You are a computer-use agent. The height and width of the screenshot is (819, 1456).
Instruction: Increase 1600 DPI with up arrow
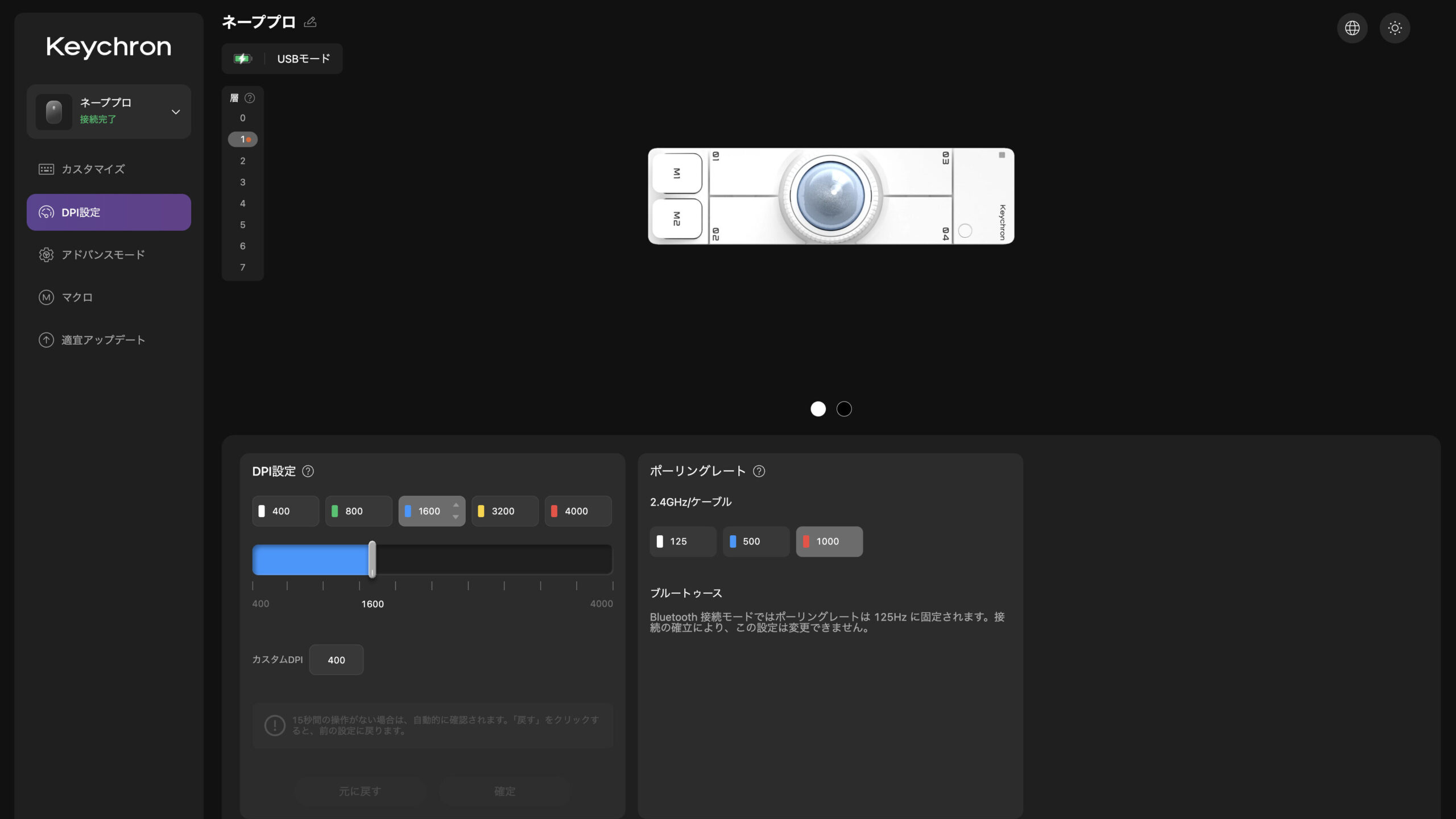click(x=456, y=505)
